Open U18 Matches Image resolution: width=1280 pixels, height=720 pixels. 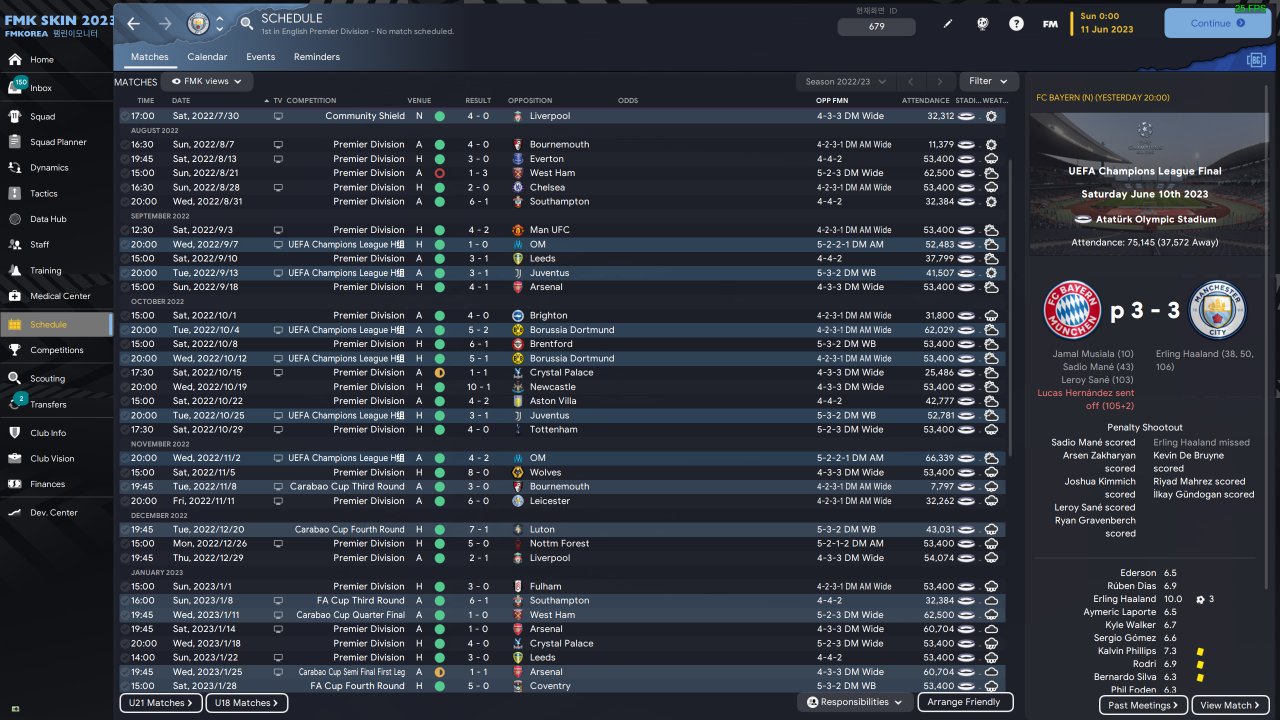pyautogui.click(x=247, y=703)
